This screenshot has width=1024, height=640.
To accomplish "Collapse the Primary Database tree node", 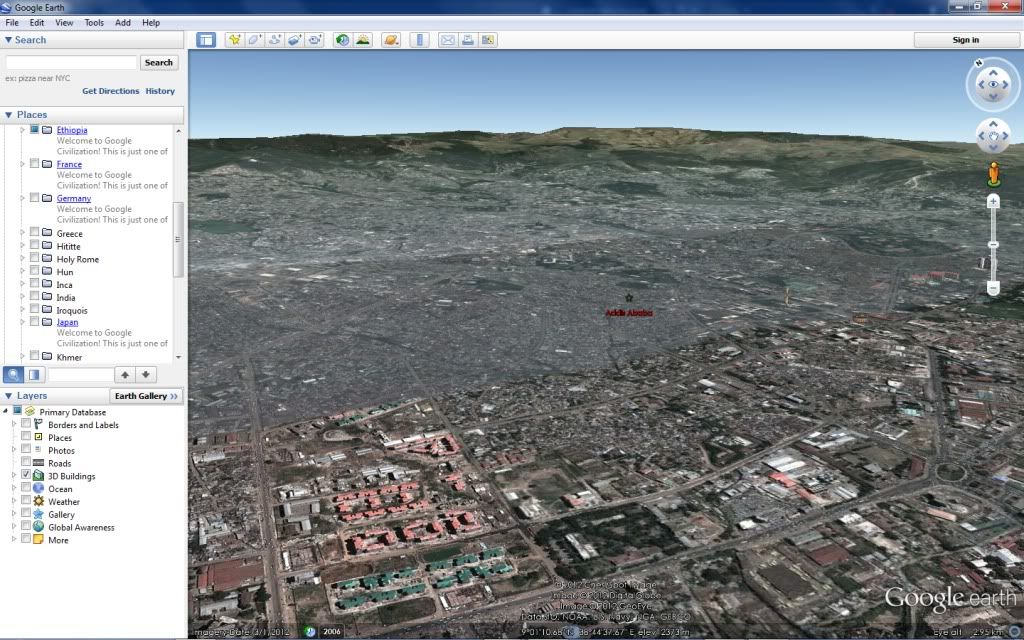I will [x=5, y=411].
